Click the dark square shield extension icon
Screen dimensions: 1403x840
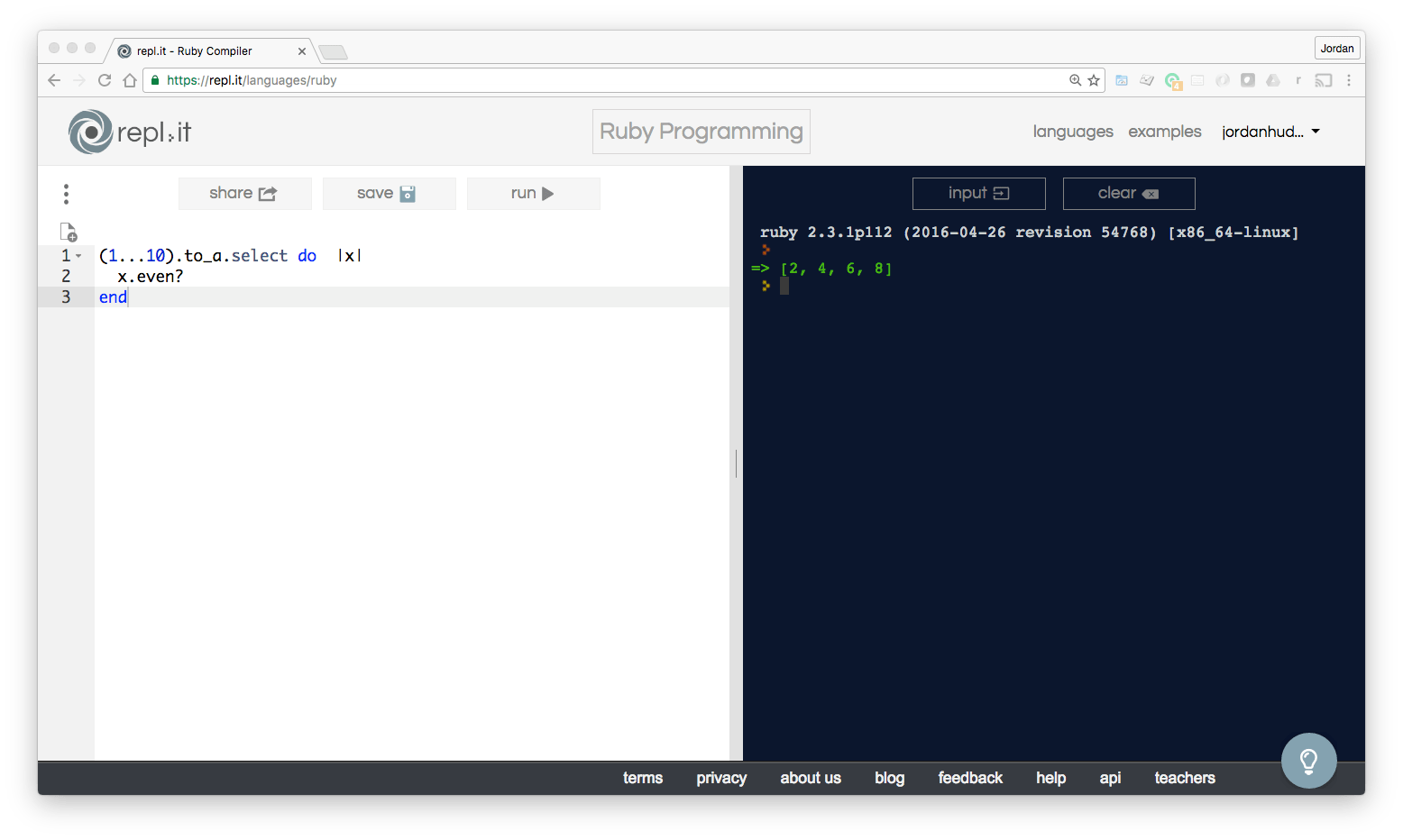coord(1248,80)
